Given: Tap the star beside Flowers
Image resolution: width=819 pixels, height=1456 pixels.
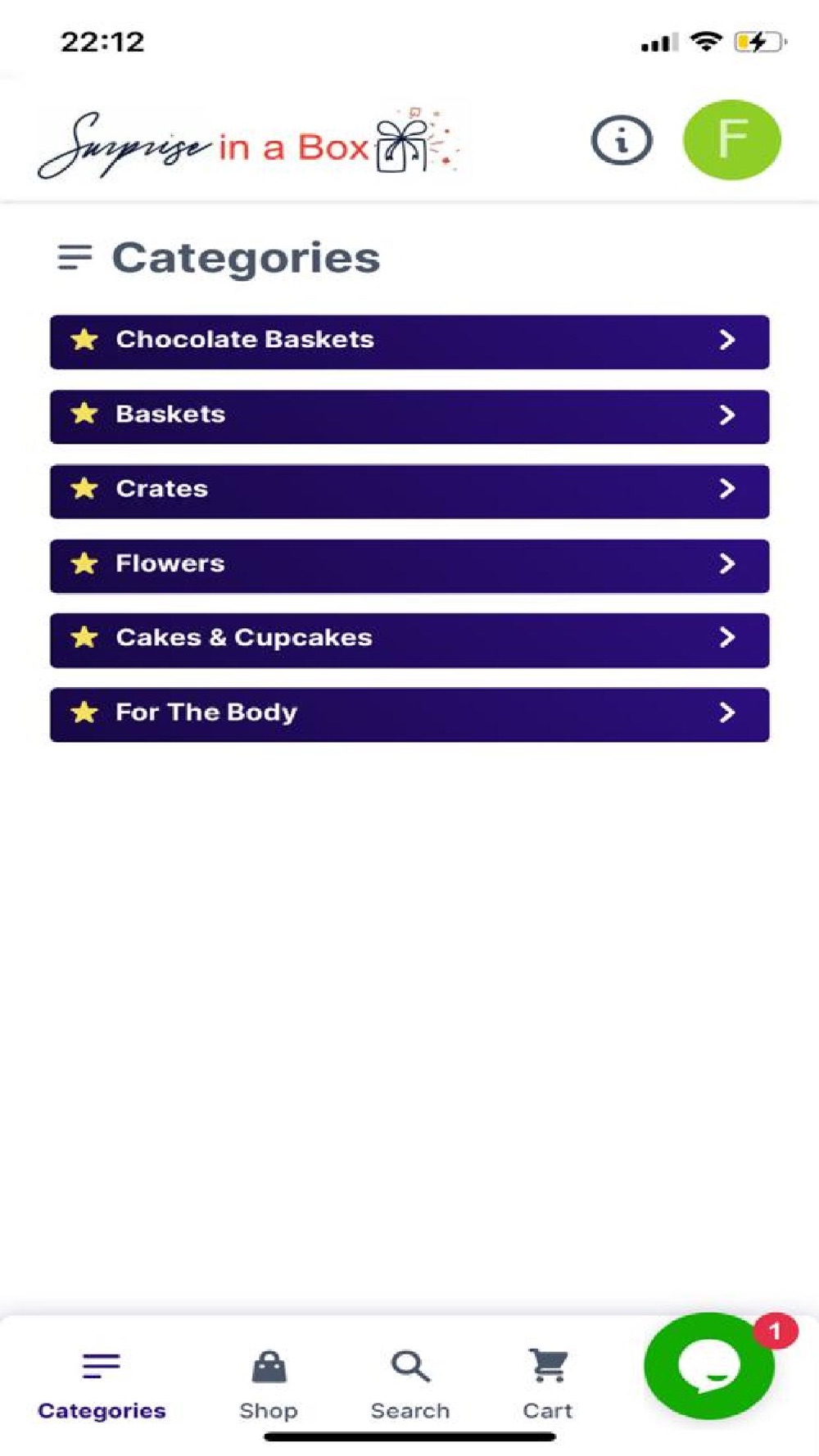Looking at the screenshot, I should pos(84,563).
